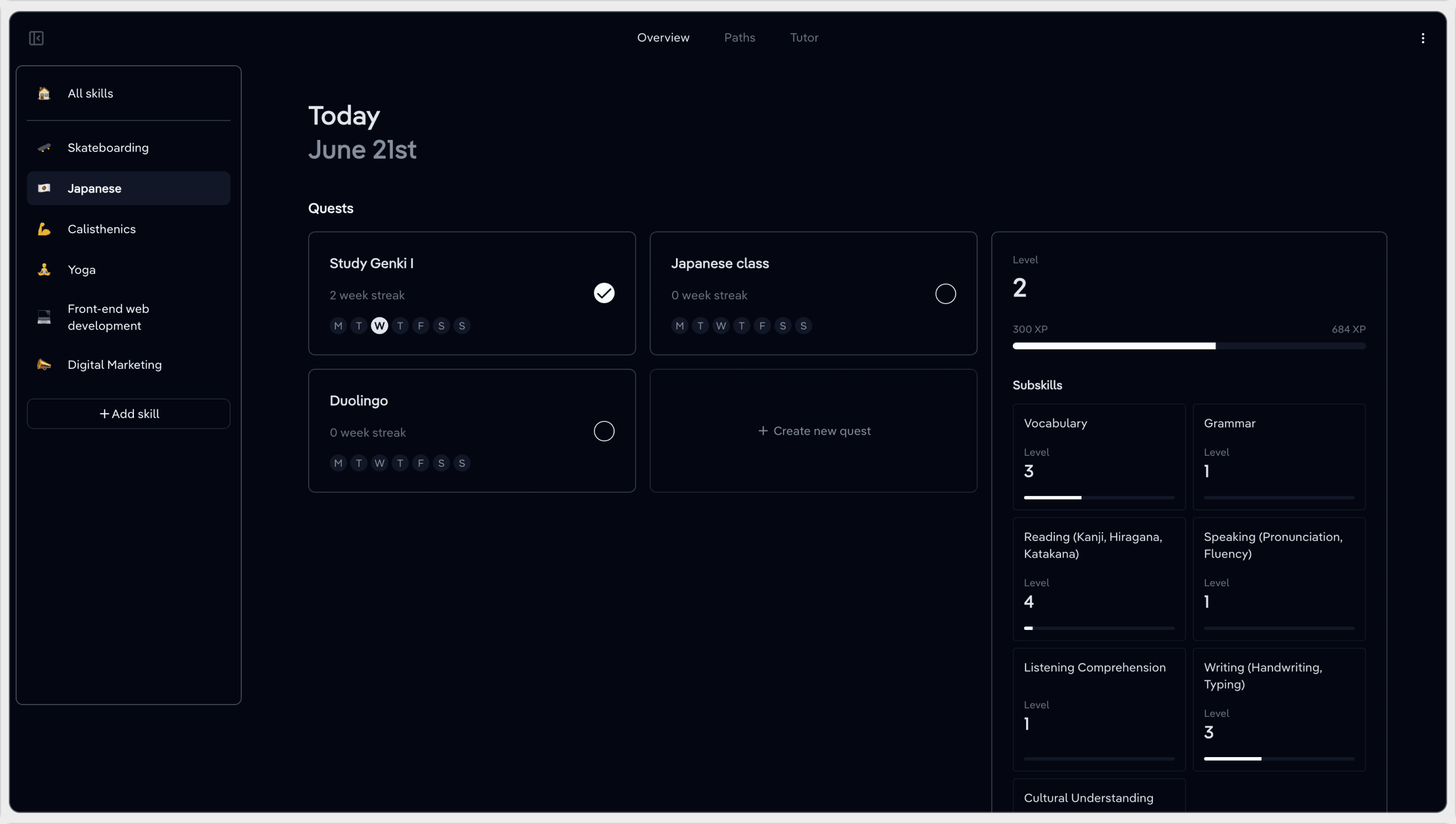Screen dimensions: 1456x824
Task: Toggle Wednesday on Japanese class quest
Action: coord(721,325)
